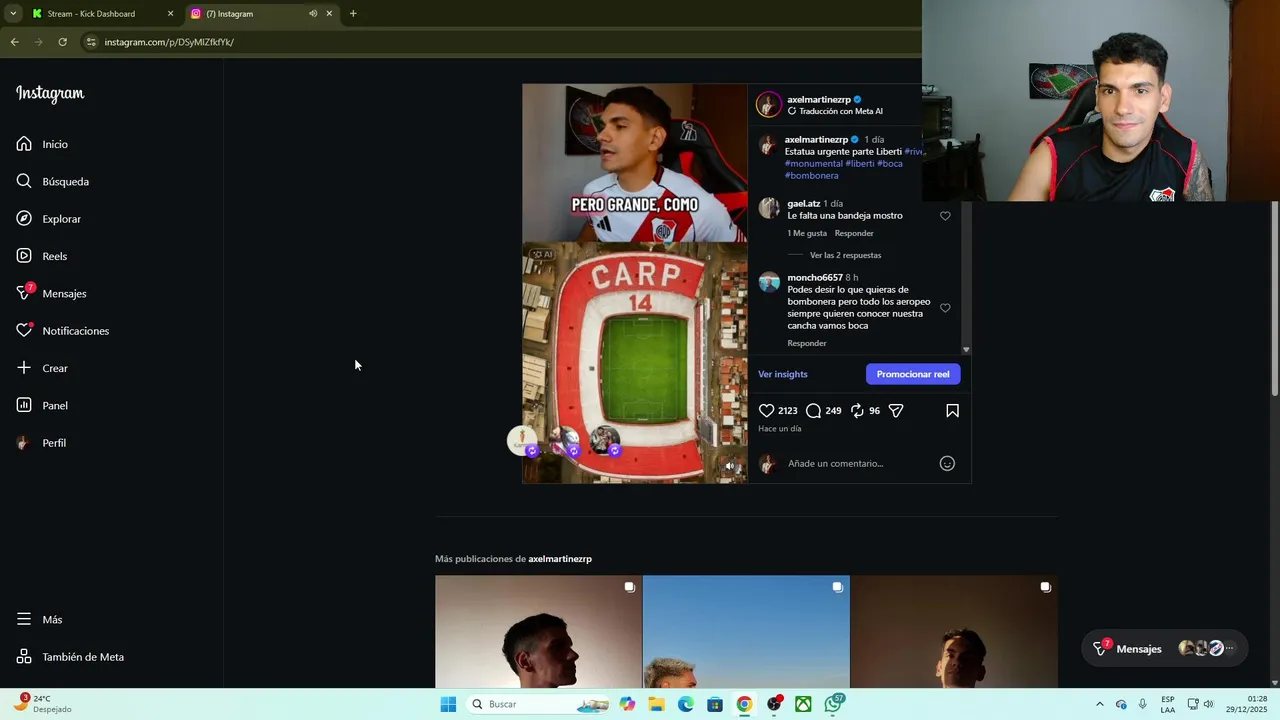Open axelmartinezrp's profile picture in the post header
Viewport: 1280px width, 720px height.
pos(768,105)
